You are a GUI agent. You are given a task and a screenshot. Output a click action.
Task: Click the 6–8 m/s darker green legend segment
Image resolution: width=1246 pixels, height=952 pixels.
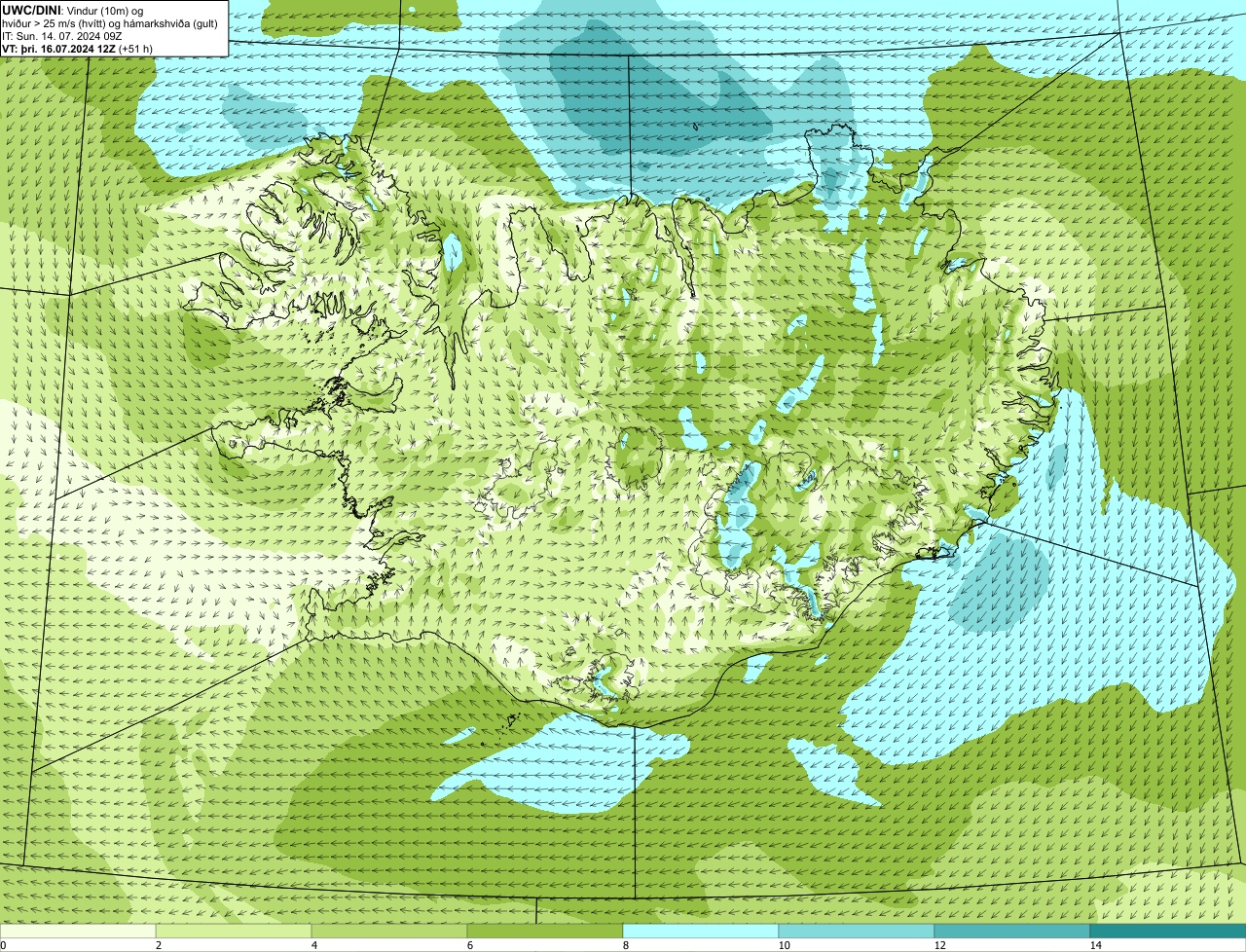click(x=545, y=931)
